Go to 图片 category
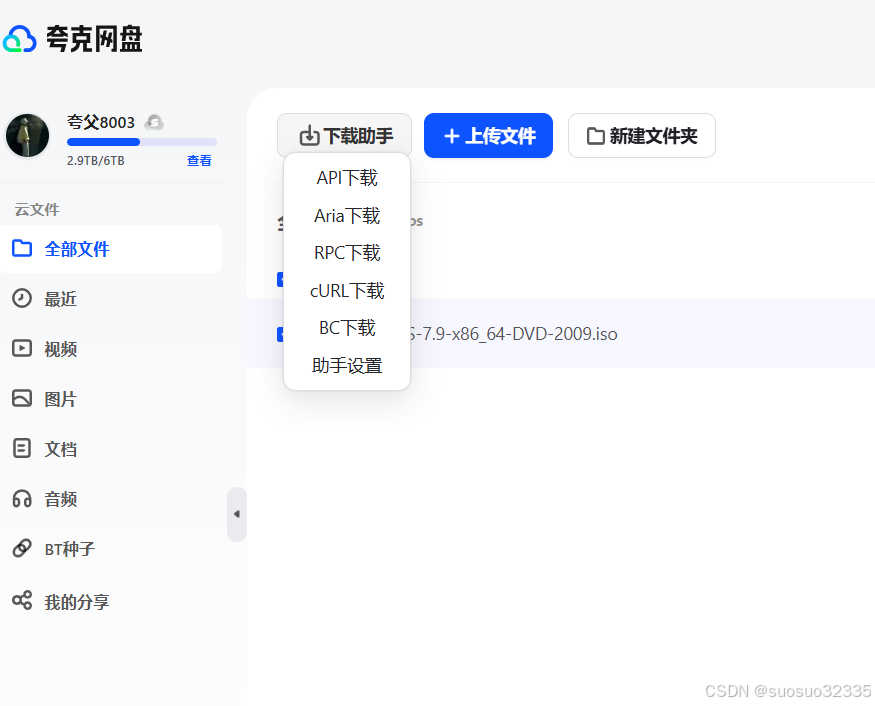The height and width of the screenshot is (706, 875). click(61, 400)
